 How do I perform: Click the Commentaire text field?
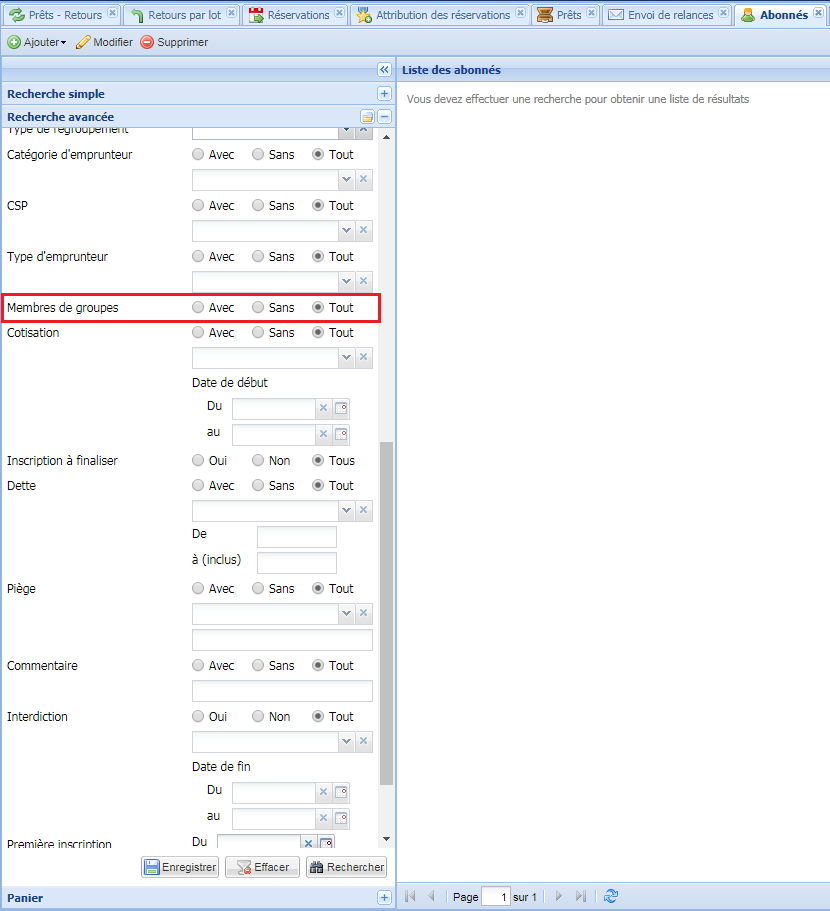[281, 691]
